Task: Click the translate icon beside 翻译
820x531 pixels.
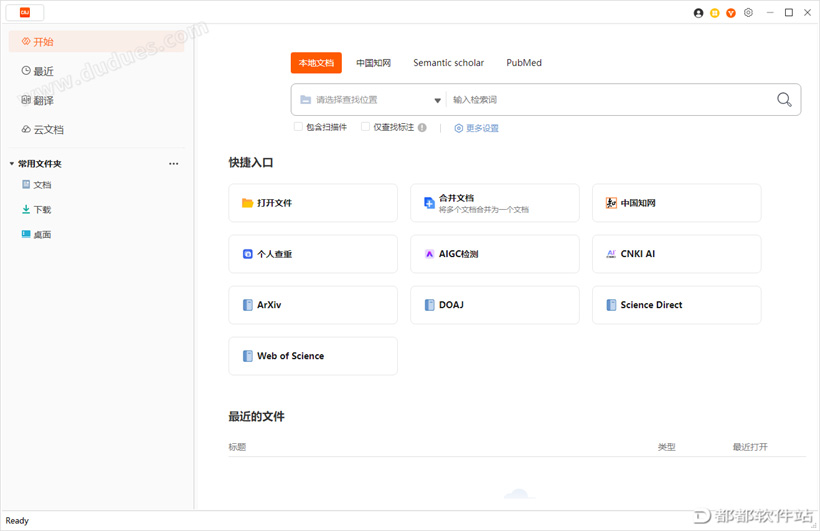Action: tap(26, 99)
